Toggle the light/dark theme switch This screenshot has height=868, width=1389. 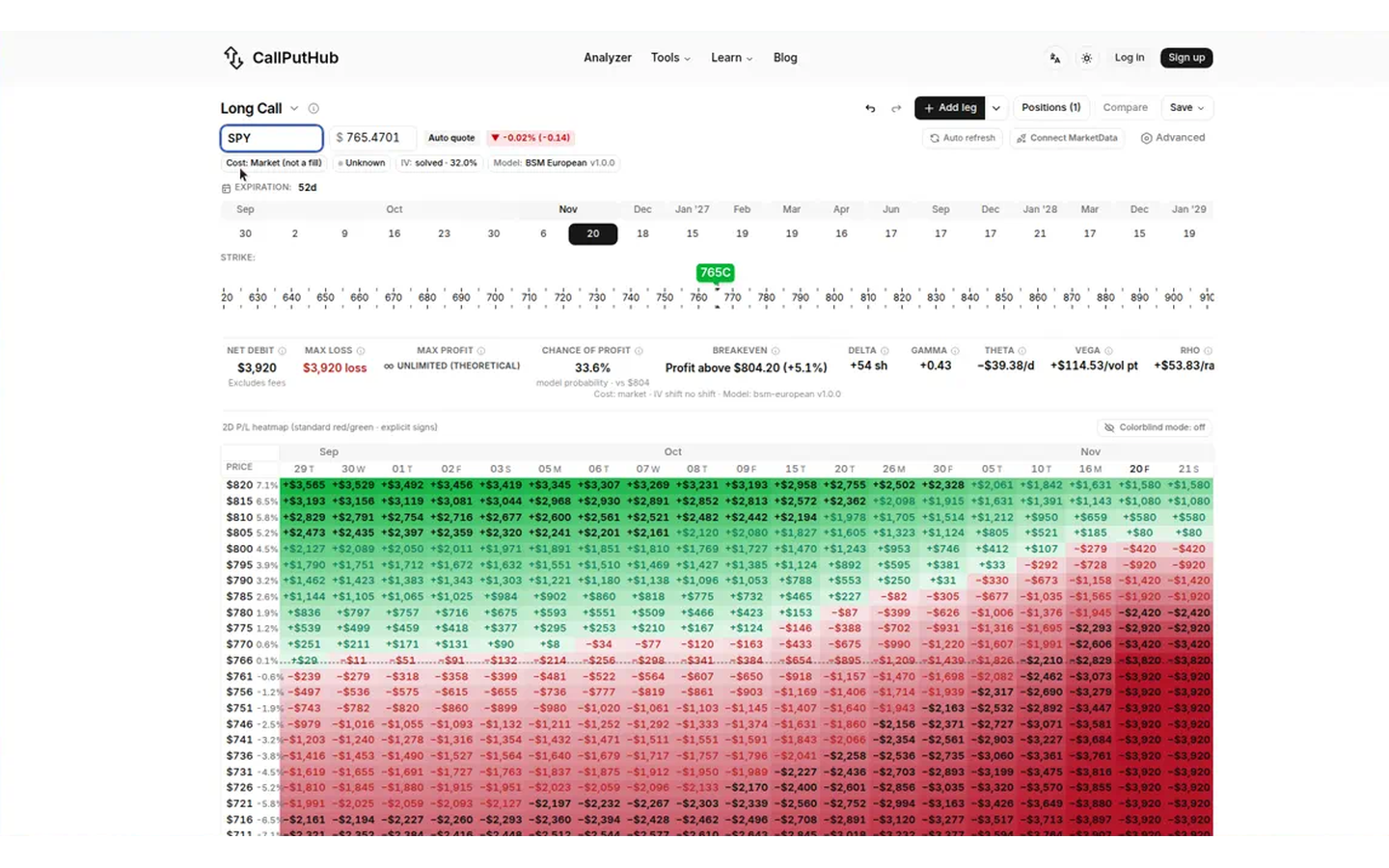coord(1087,58)
